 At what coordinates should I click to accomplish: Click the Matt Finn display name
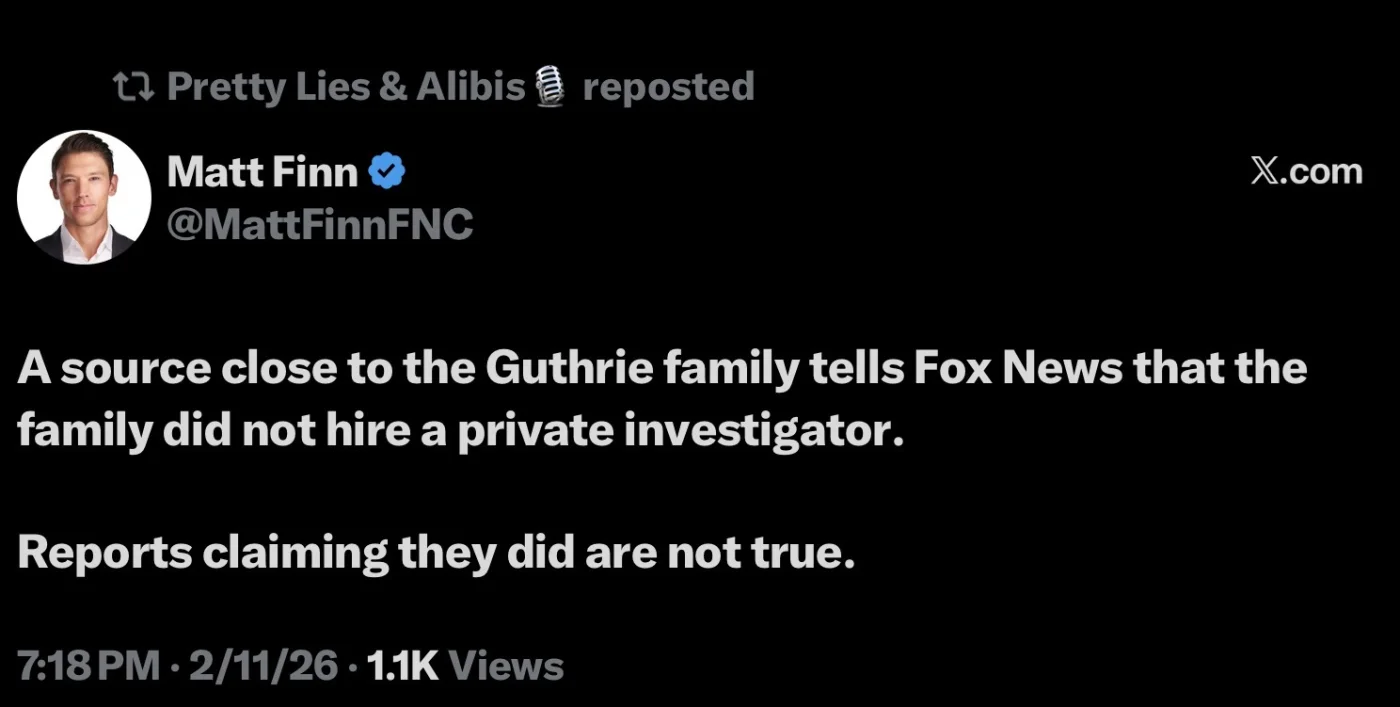262,173
